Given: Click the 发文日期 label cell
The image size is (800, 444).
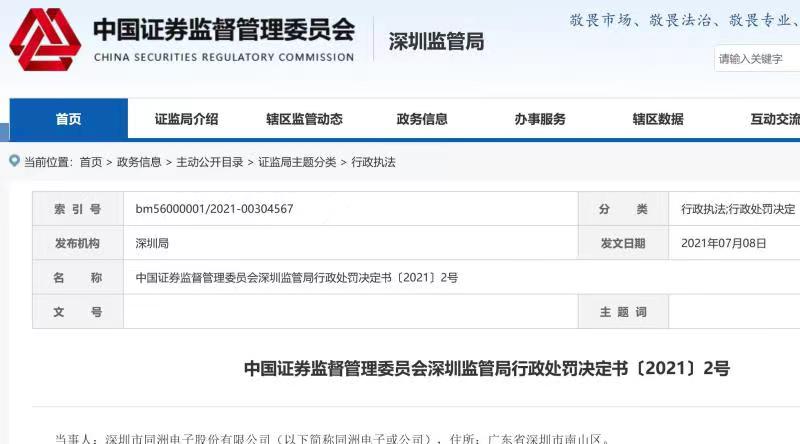Looking at the screenshot, I should coord(623,243).
